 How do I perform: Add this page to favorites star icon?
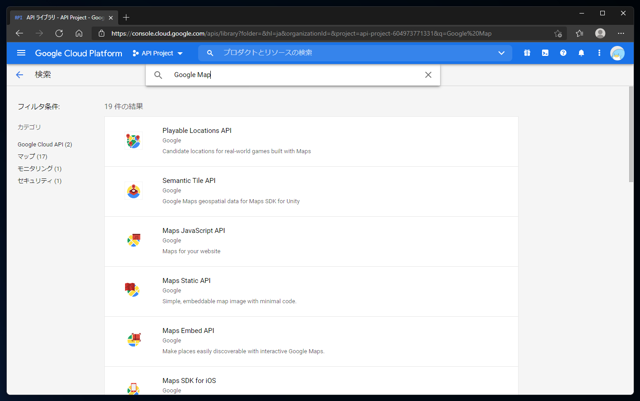point(558,33)
